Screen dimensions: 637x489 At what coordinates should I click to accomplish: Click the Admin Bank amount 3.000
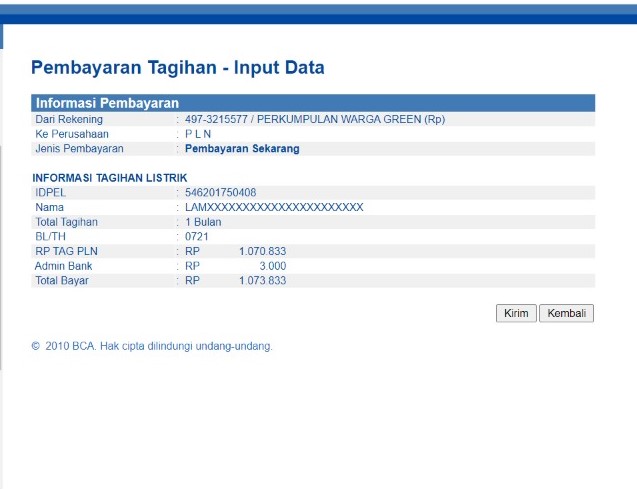[x=272, y=266]
